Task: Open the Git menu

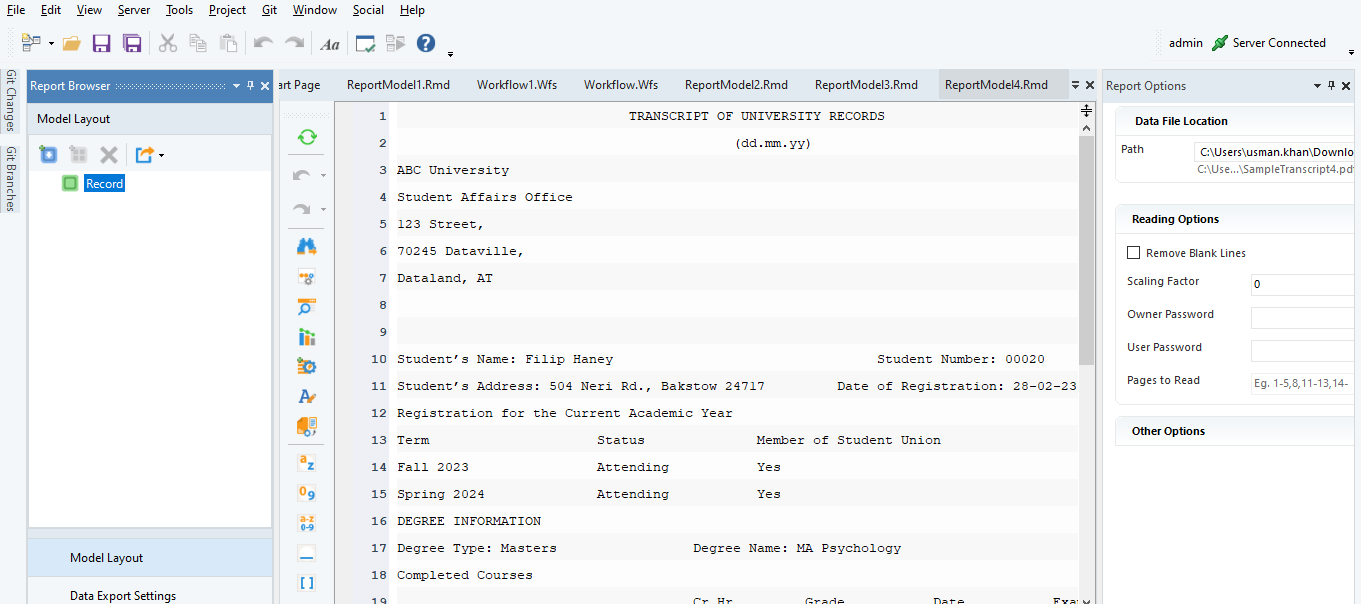Action: (268, 10)
